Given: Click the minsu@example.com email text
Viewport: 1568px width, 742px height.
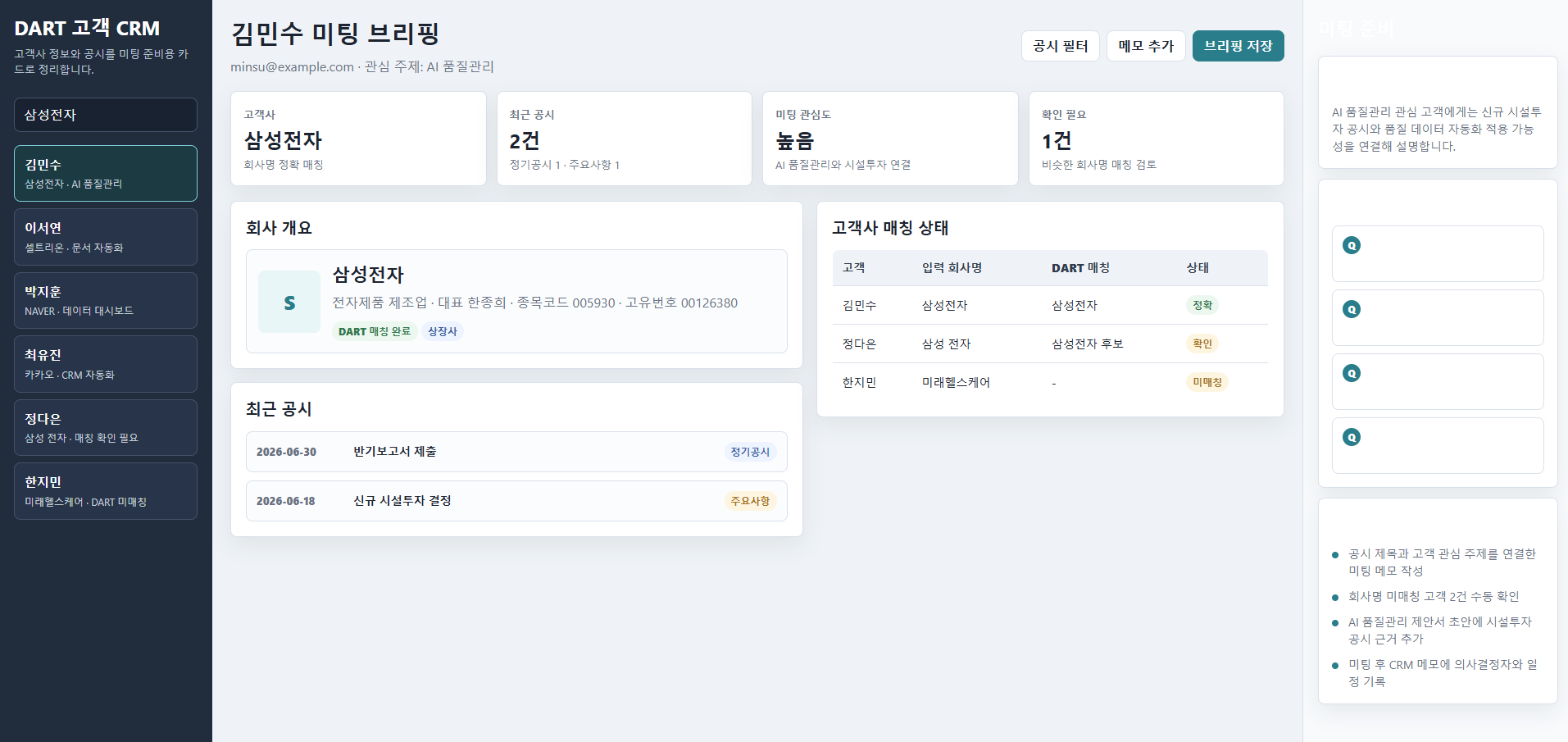Looking at the screenshot, I should point(292,66).
